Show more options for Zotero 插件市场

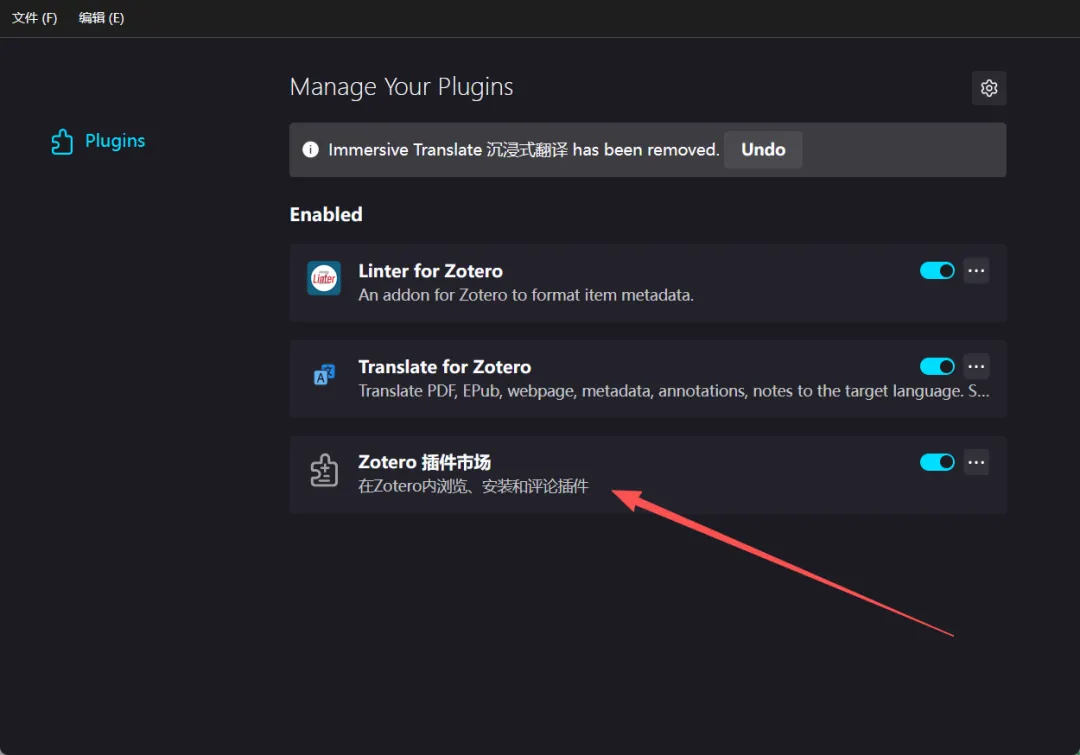976,462
